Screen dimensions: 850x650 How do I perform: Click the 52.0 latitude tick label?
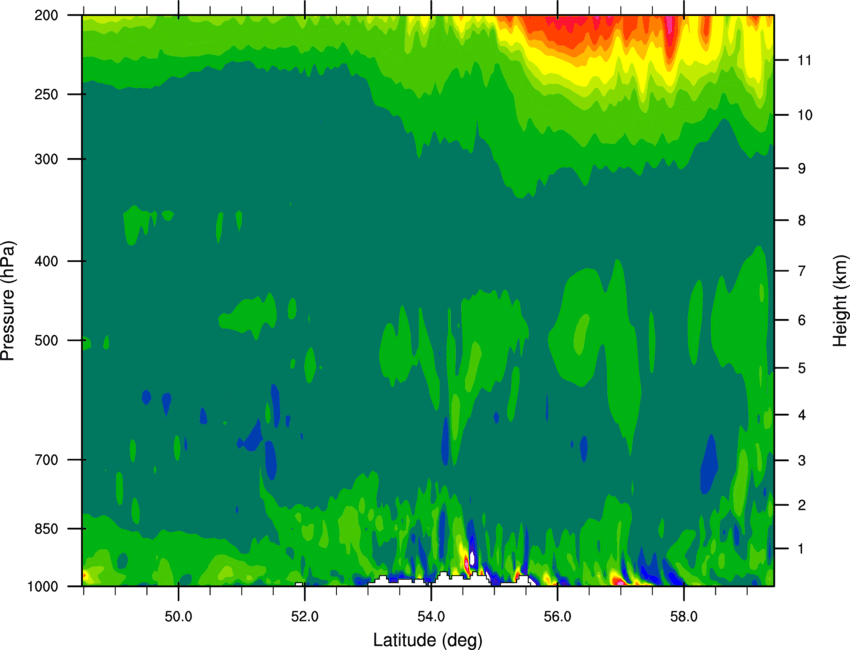[x=305, y=617]
